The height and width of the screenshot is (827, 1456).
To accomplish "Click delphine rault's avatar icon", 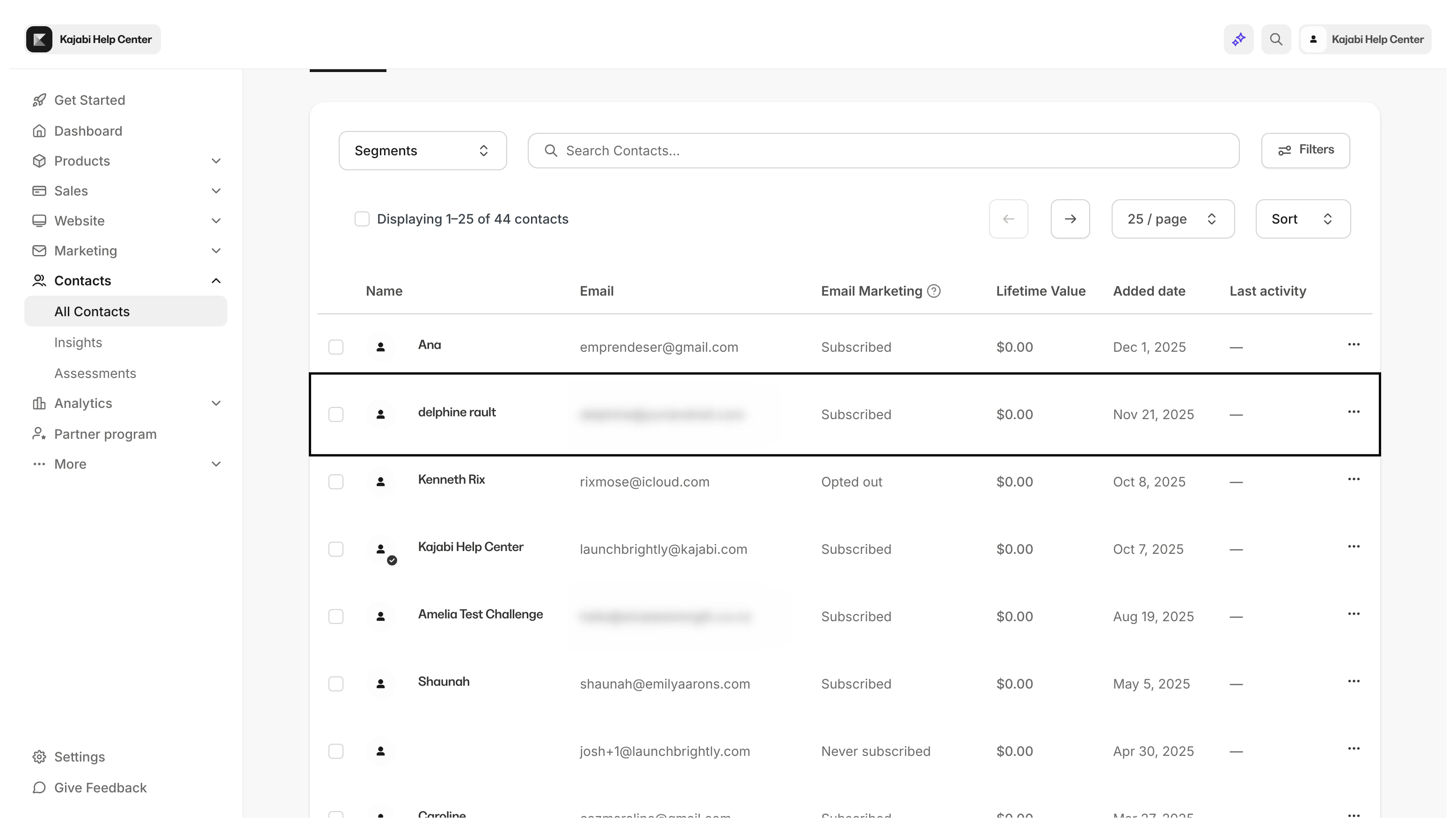I will point(381,414).
